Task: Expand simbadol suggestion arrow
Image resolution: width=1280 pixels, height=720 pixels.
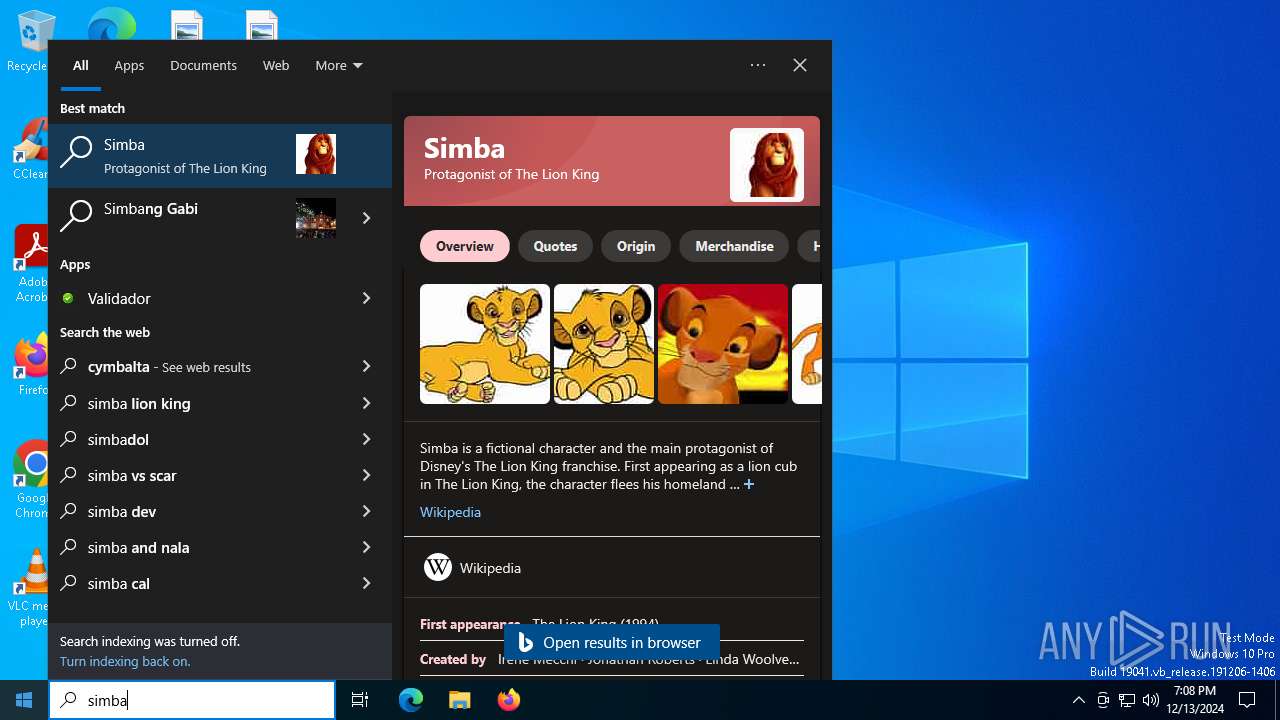Action: point(366,439)
